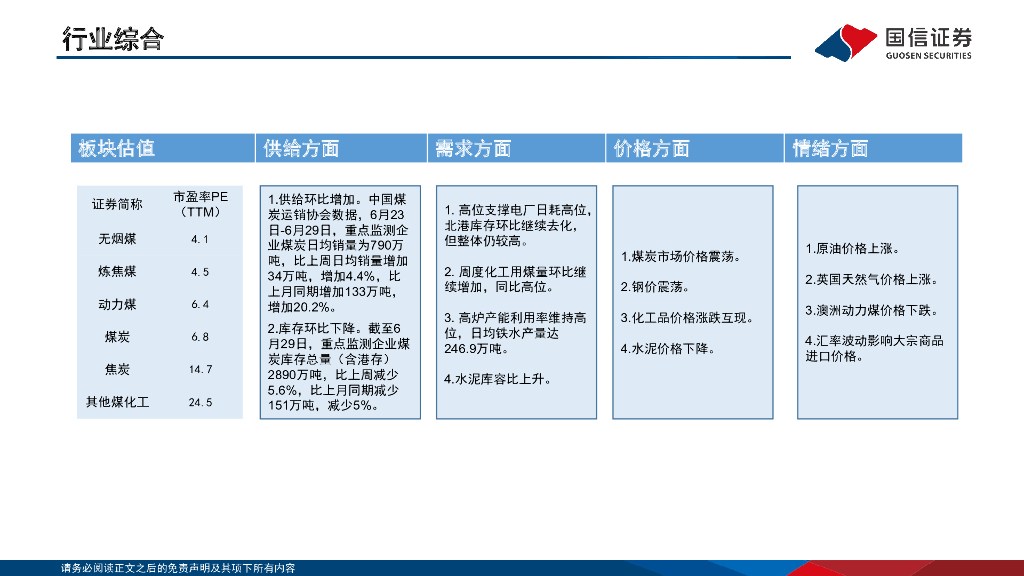This screenshot has width=1024, height=576.
Task: Click the item 周度化工用煤量环比继续增加
Action: (515, 280)
